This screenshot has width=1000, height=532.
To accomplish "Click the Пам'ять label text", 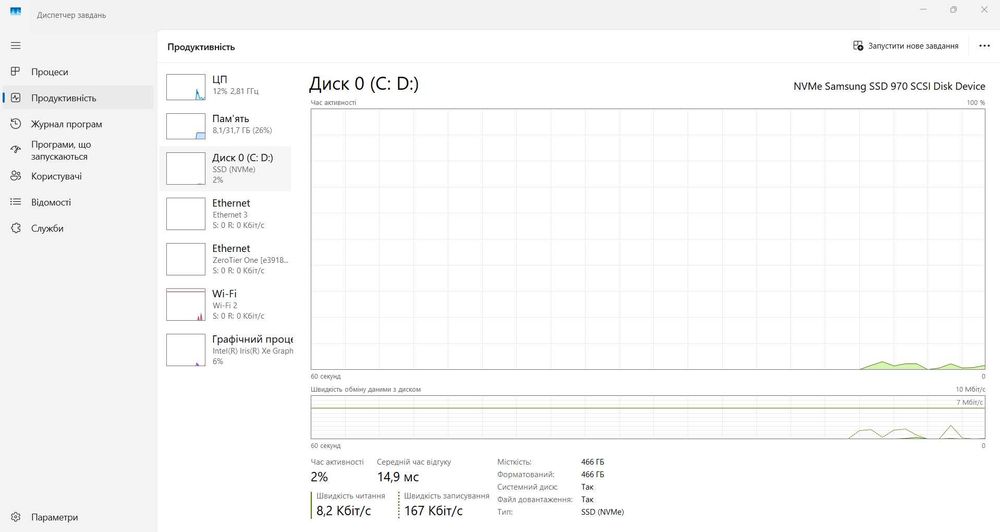I will point(231,119).
